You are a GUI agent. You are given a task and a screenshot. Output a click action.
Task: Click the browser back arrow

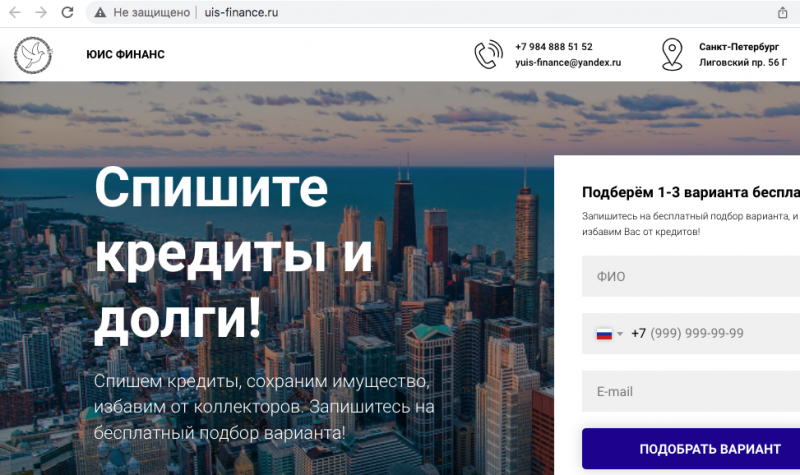tap(15, 12)
